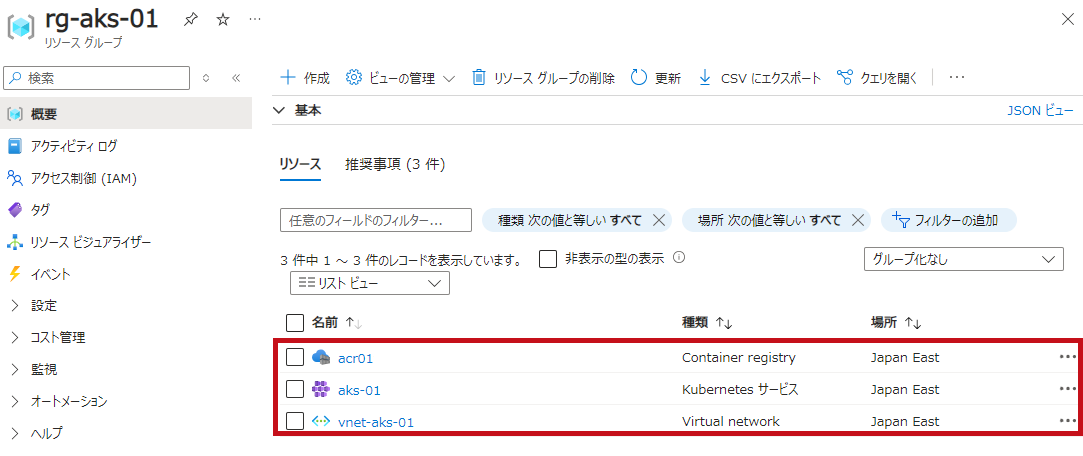Refresh the list with 更新
The height and width of the screenshot is (456, 1083).
point(656,78)
